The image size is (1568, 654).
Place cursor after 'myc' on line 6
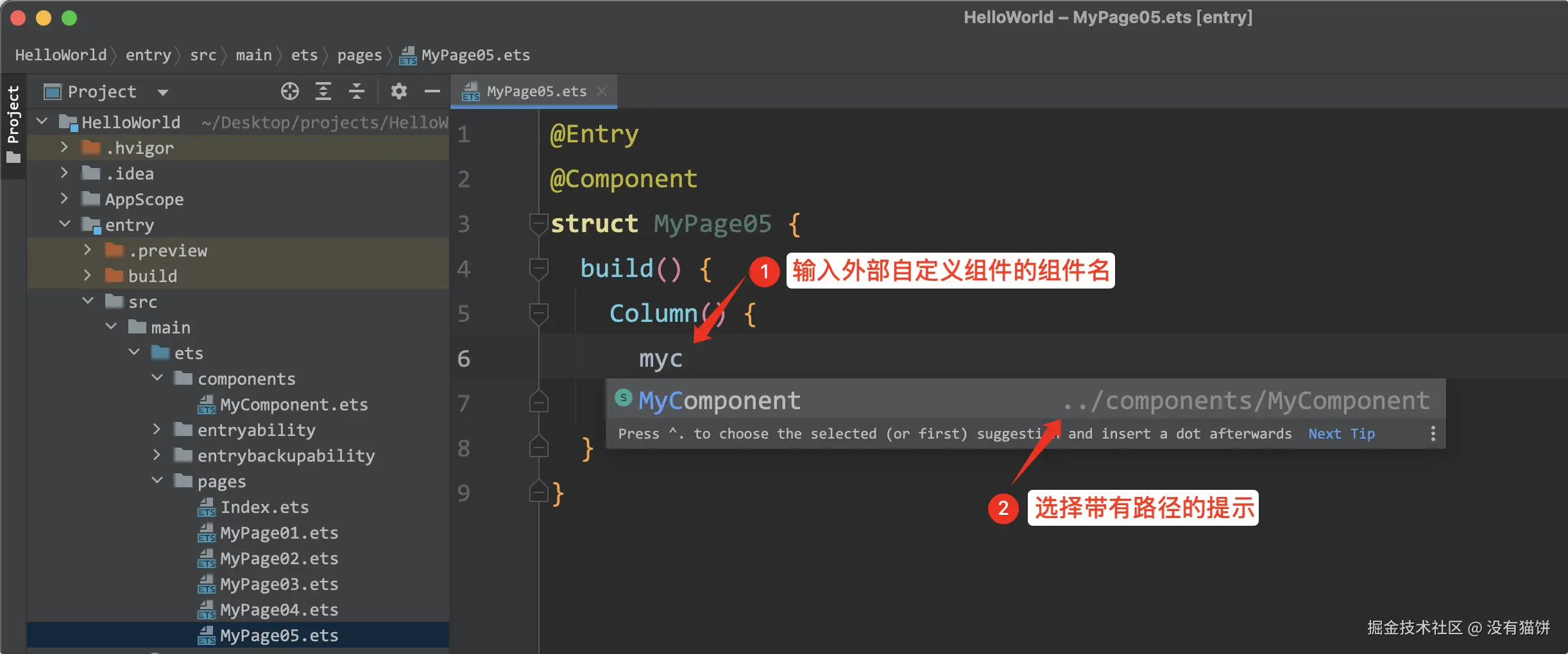pyautogui.click(x=684, y=358)
